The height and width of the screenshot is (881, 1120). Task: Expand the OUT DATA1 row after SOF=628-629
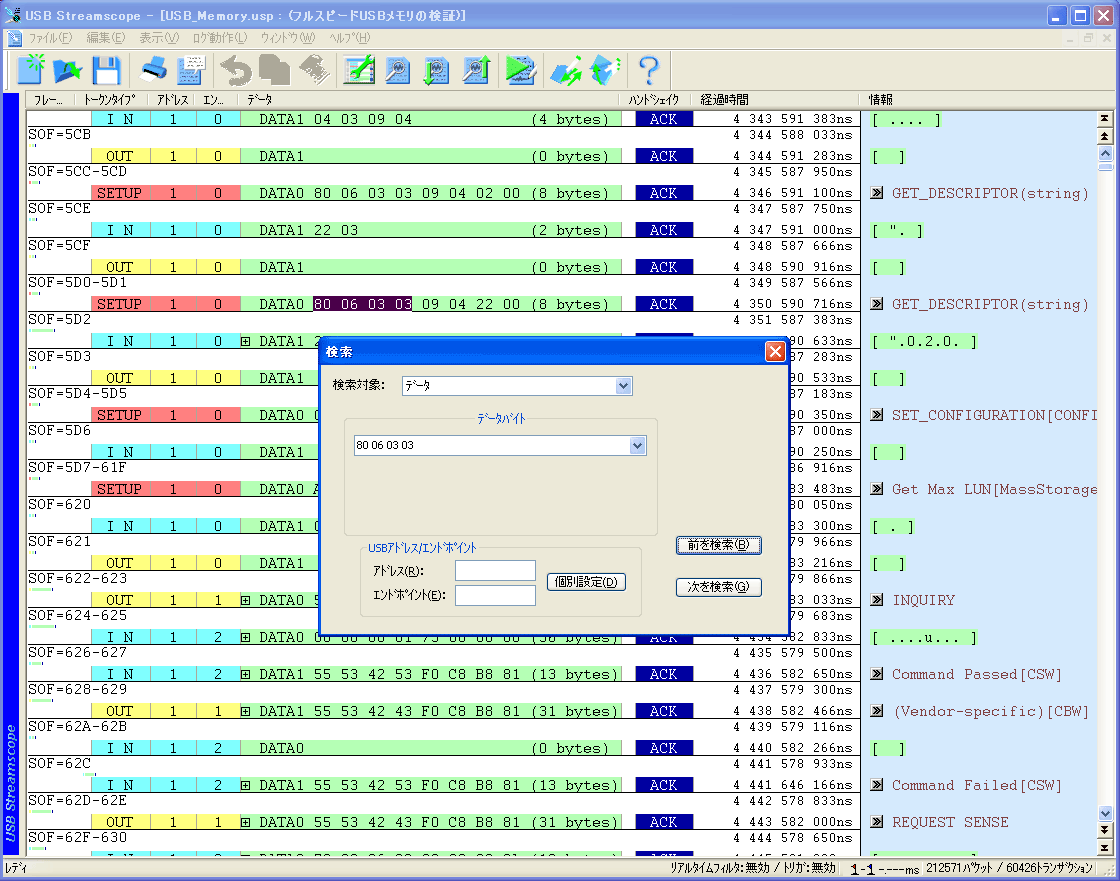(245, 712)
